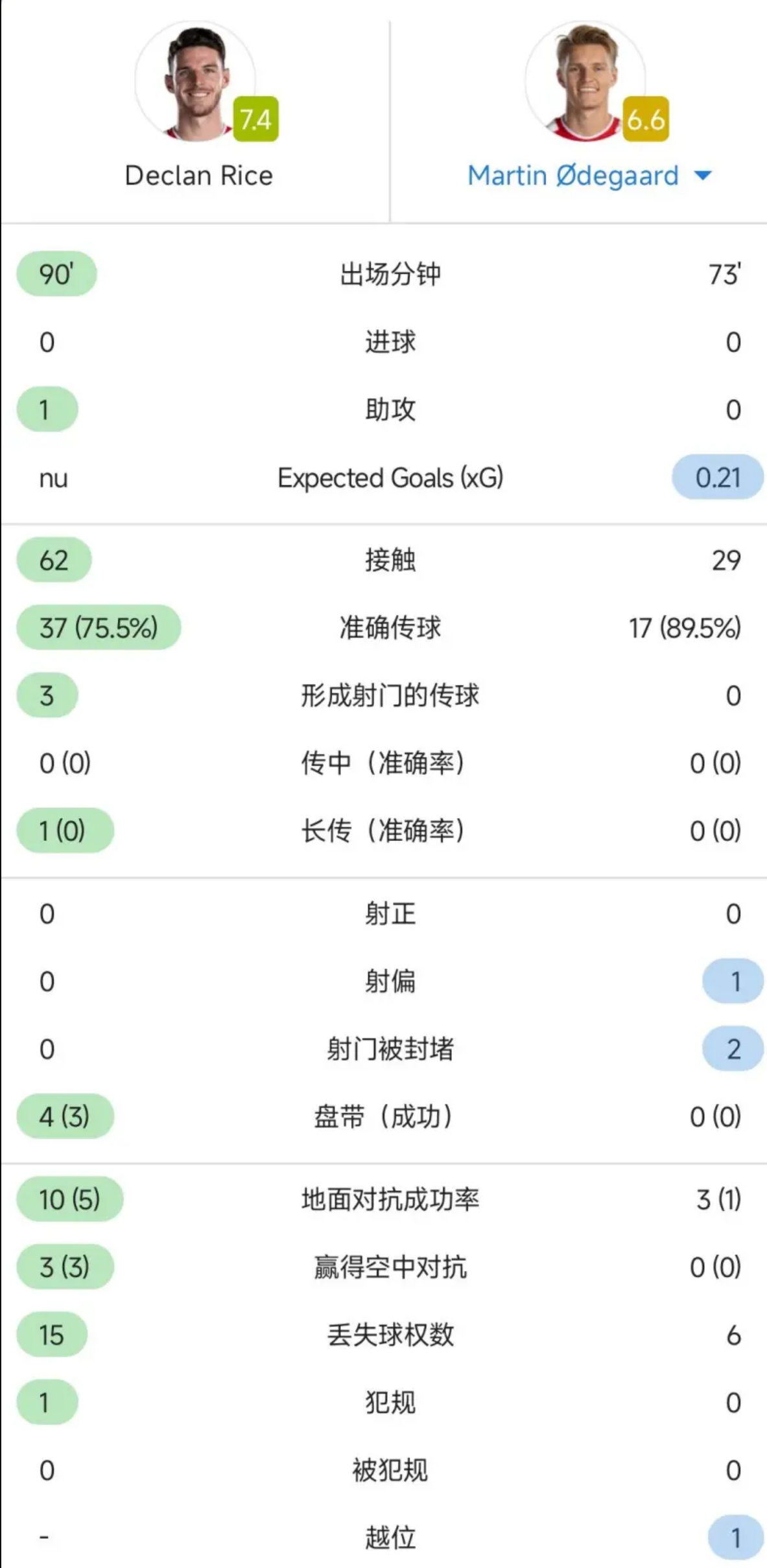
Task: Select the Declan Rice name label
Action: (x=198, y=176)
